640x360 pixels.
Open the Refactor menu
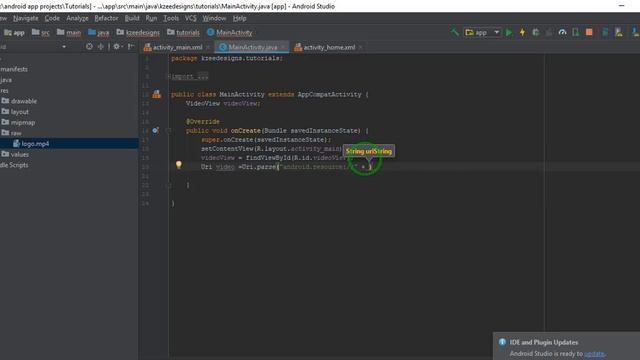click(106, 18)
